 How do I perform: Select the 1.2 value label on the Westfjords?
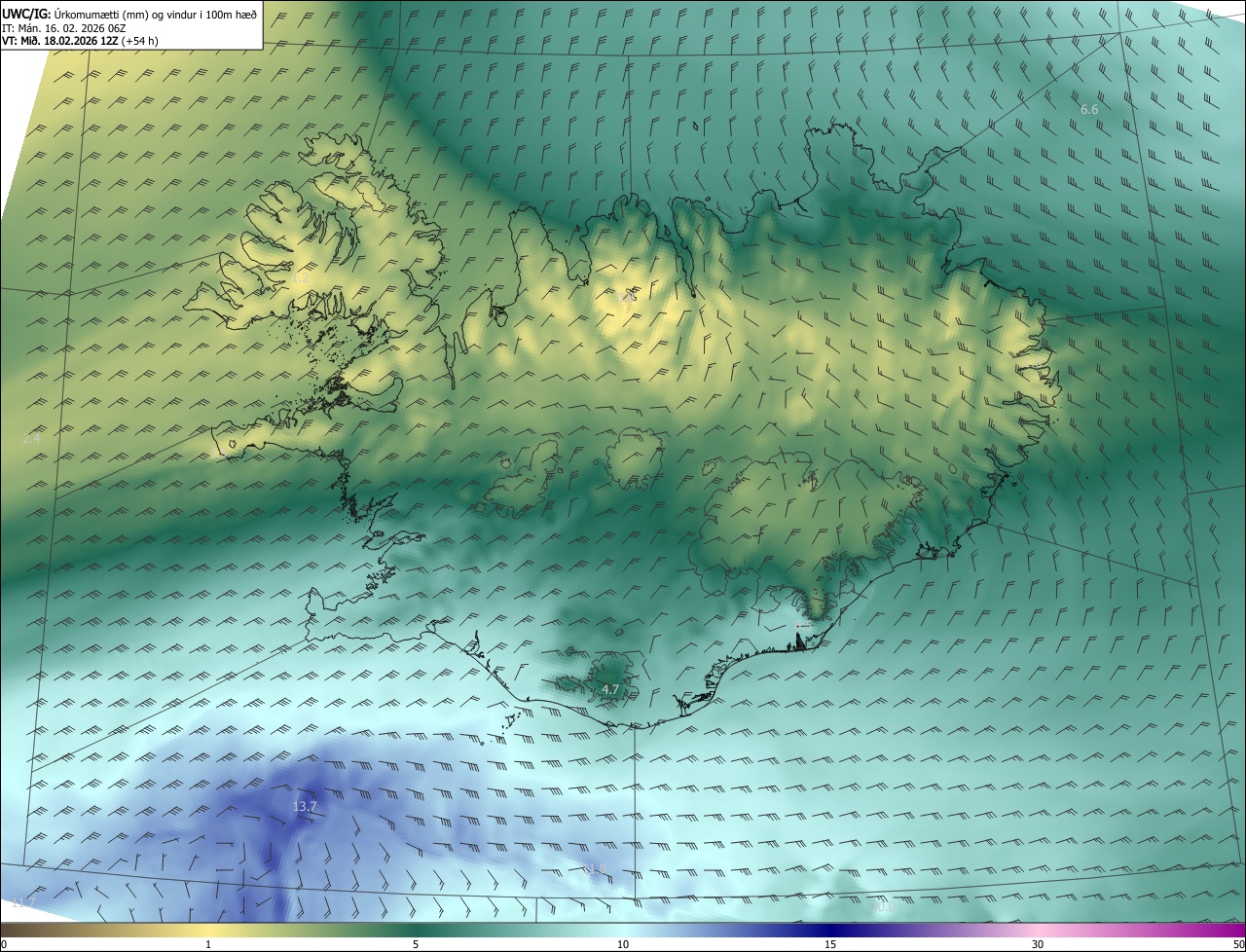tap(300, 277)
